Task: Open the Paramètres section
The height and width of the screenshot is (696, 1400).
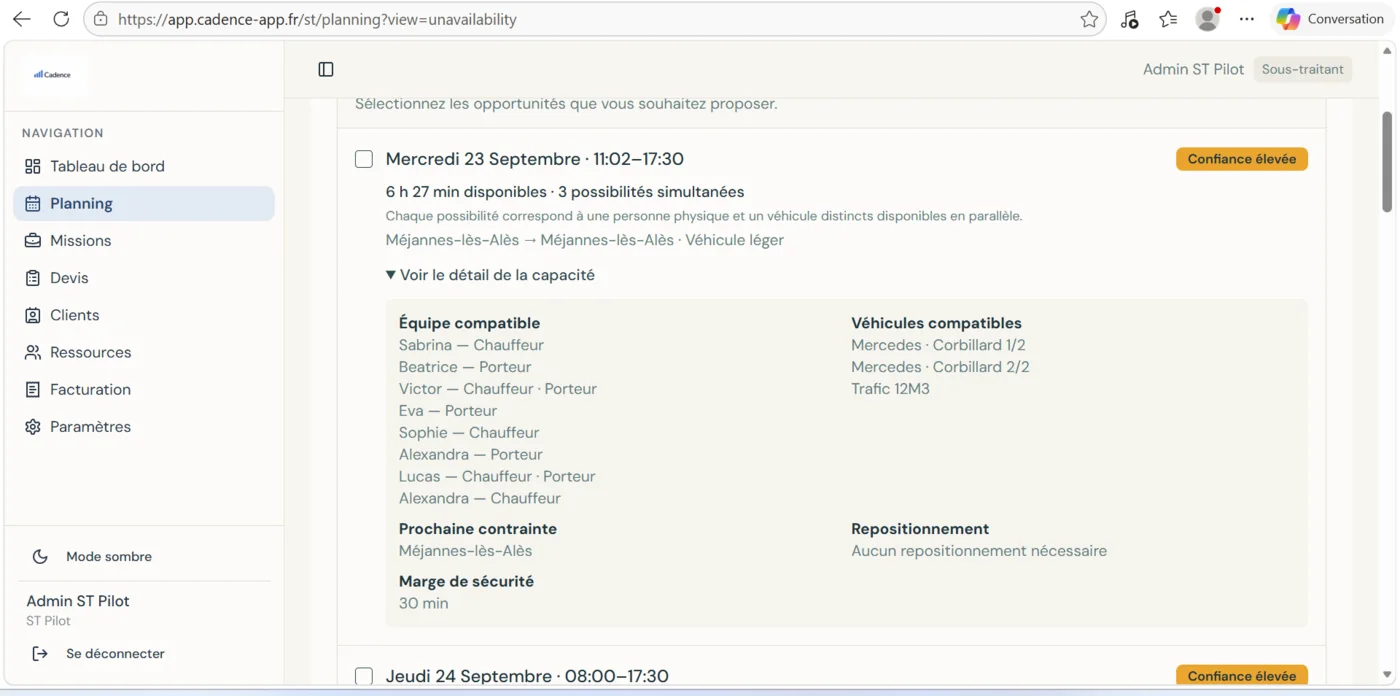Action: 144,426
